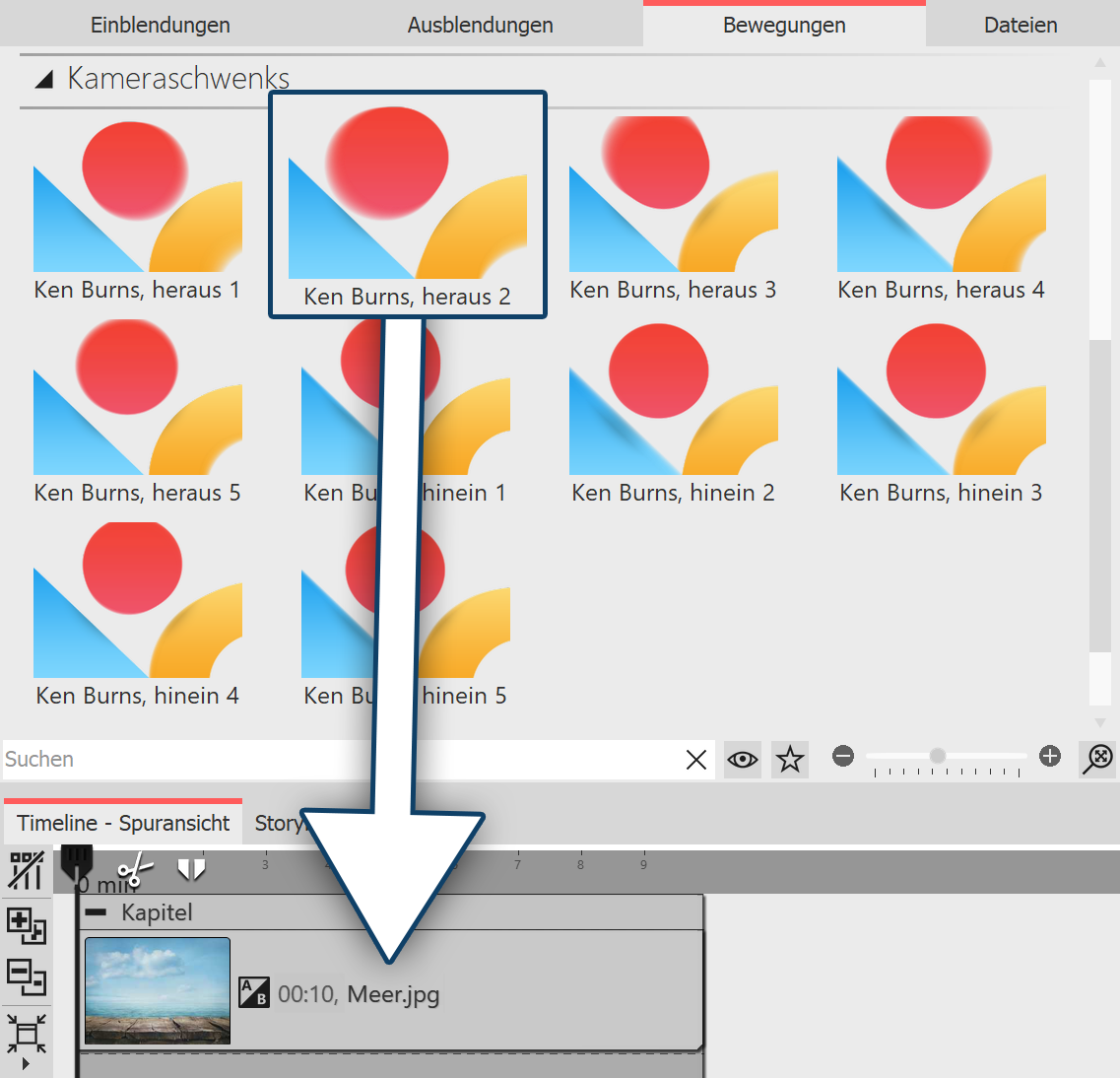Choose the Ken Burns, heraus 3 effect
Screen dimensions: 1120x1078
pos(673,209)
